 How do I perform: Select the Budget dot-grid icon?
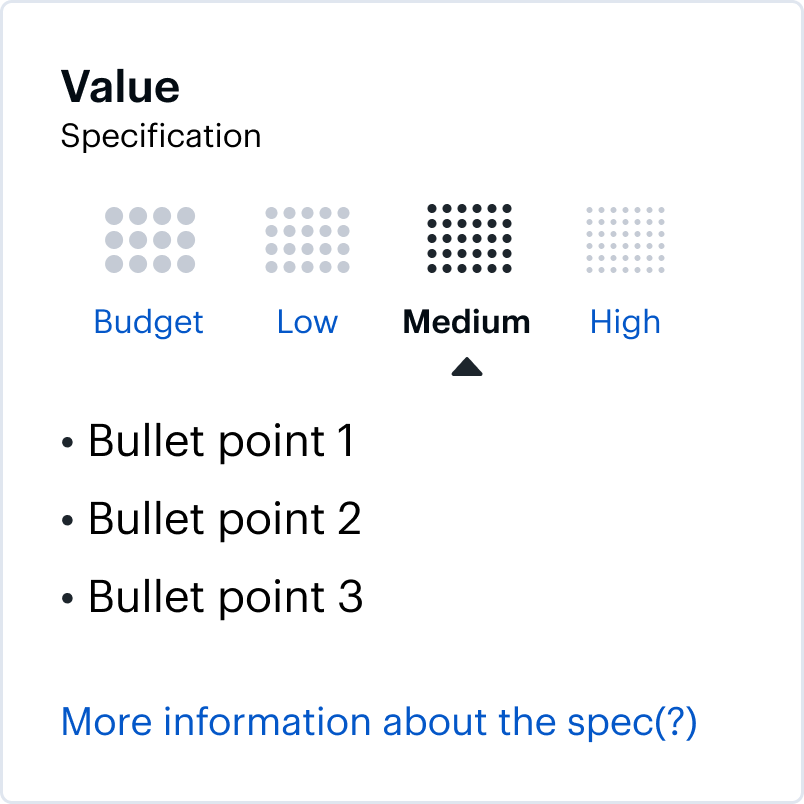tap(150, 240)
